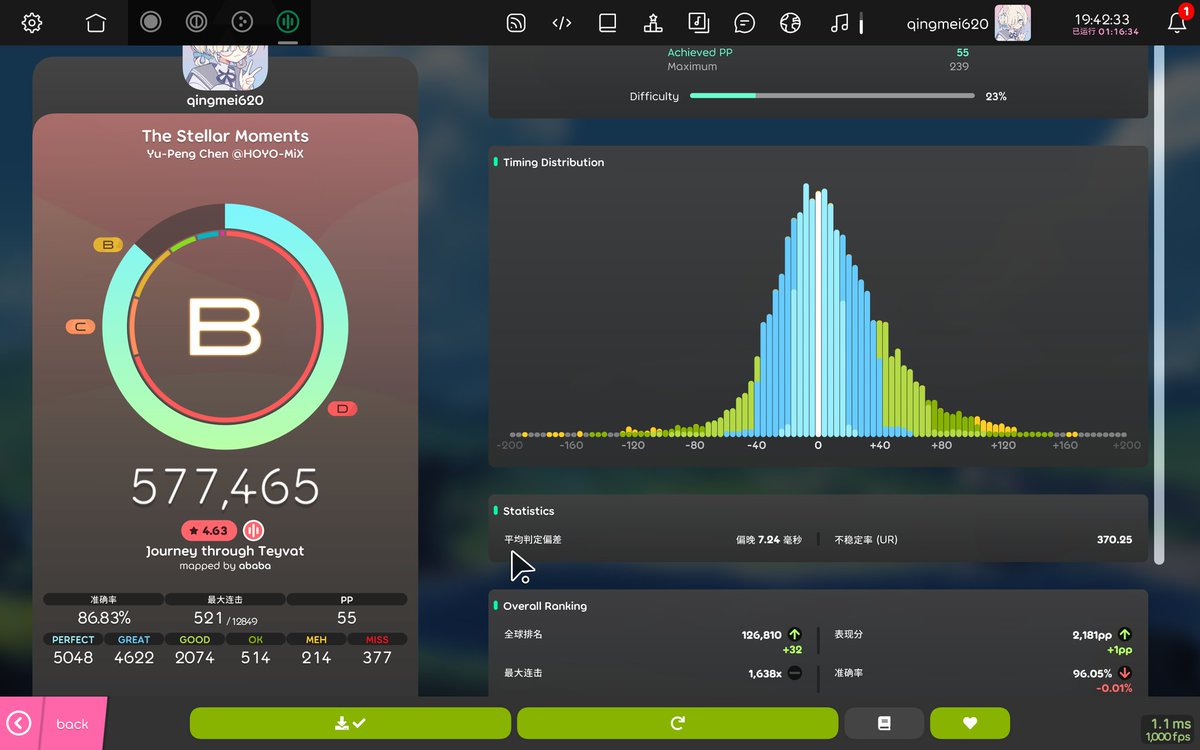Click the toolbar profile avatar

(x=1012, y=23)
